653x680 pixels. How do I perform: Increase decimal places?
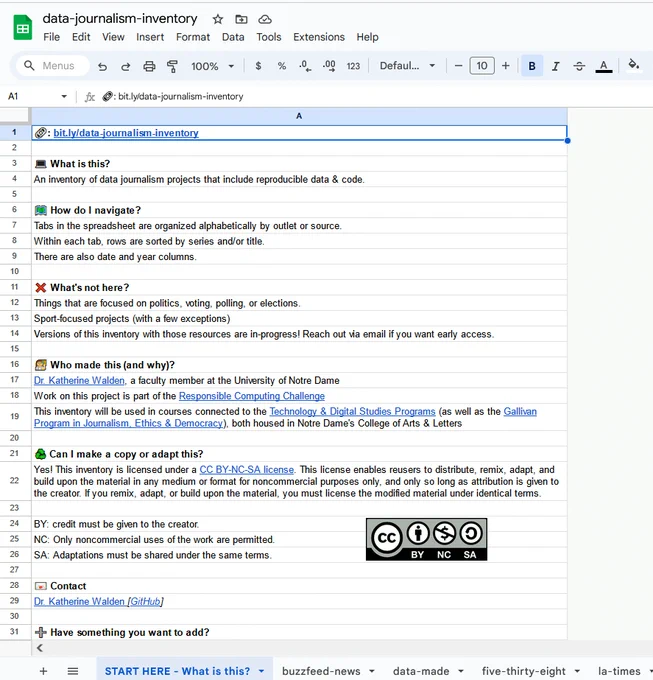pyautogui.click(x=329, y=66)
